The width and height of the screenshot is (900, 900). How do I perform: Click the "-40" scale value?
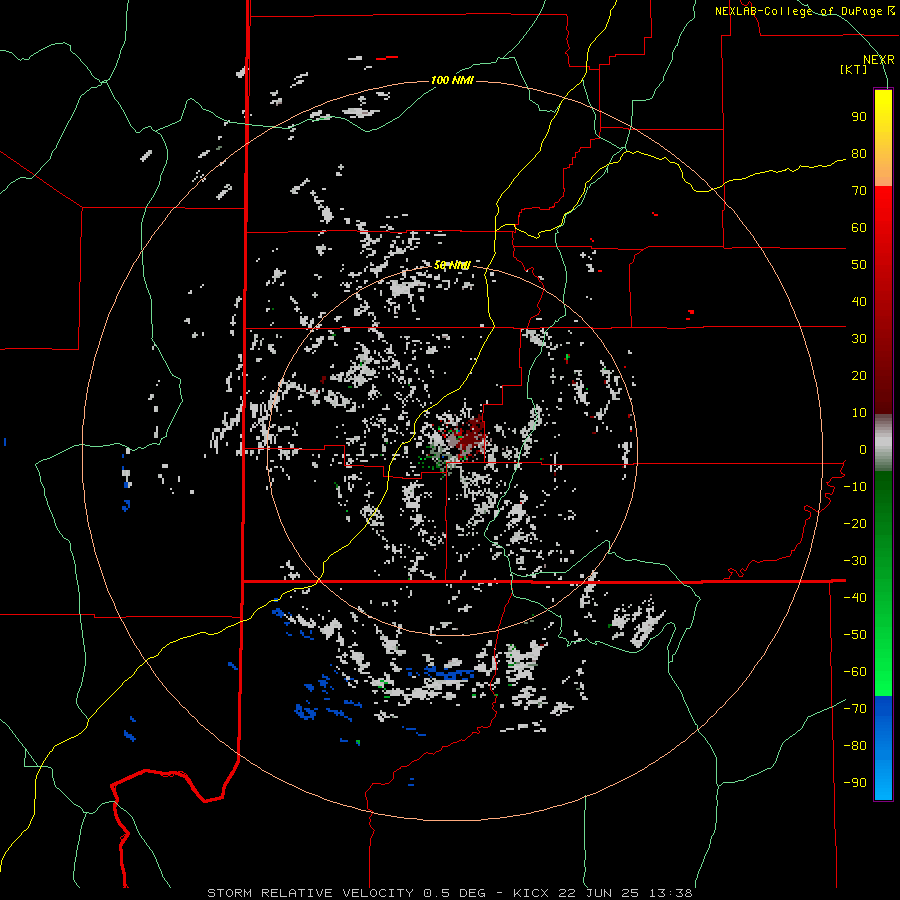coord(855,598)
